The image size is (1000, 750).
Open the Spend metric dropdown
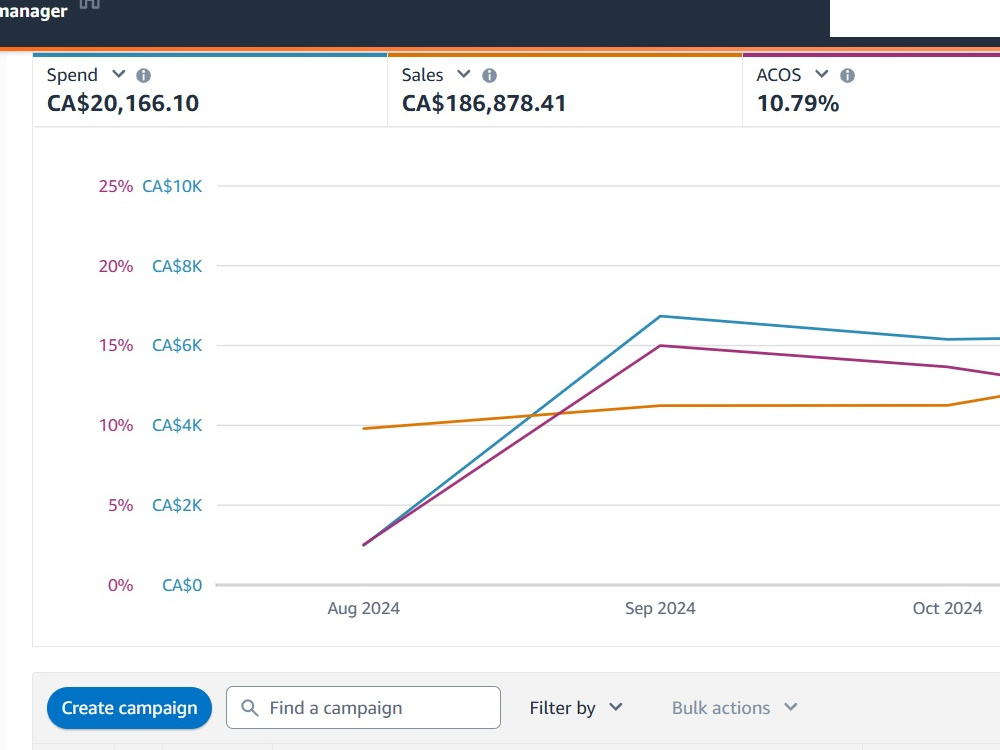coord(119,74)
